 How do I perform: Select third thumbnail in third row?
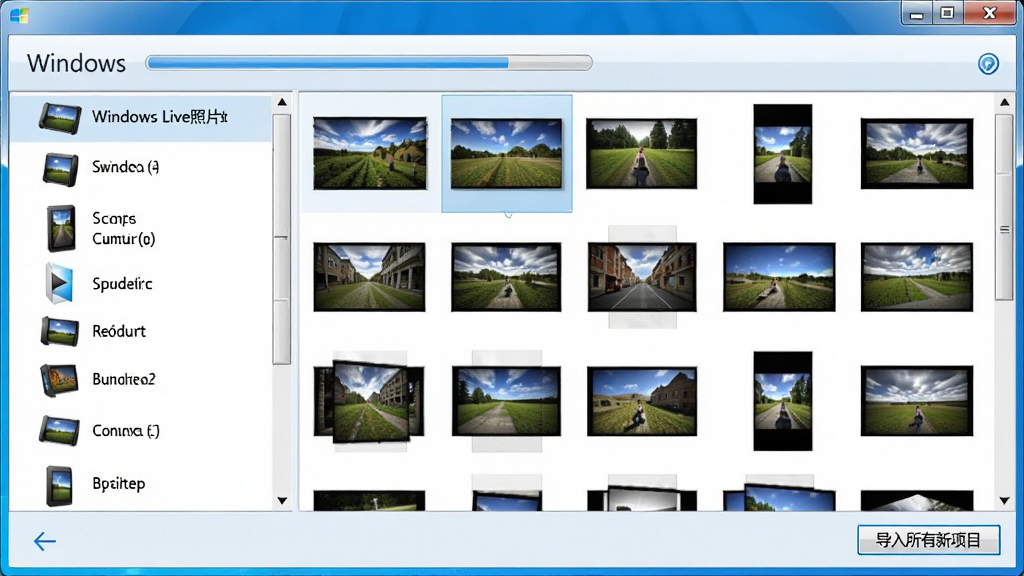[642, 401]
